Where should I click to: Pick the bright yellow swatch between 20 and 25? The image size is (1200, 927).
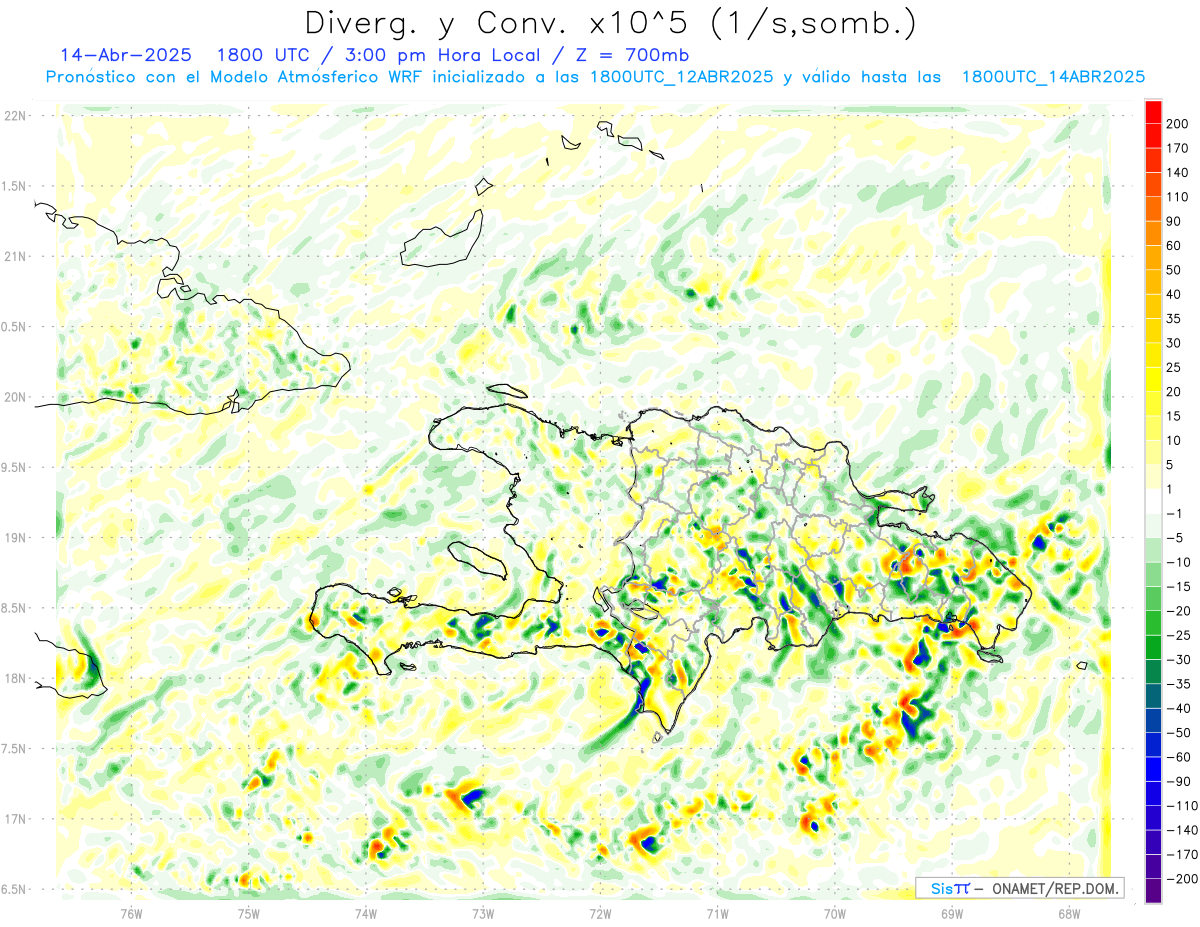[x=1153, y=380]
